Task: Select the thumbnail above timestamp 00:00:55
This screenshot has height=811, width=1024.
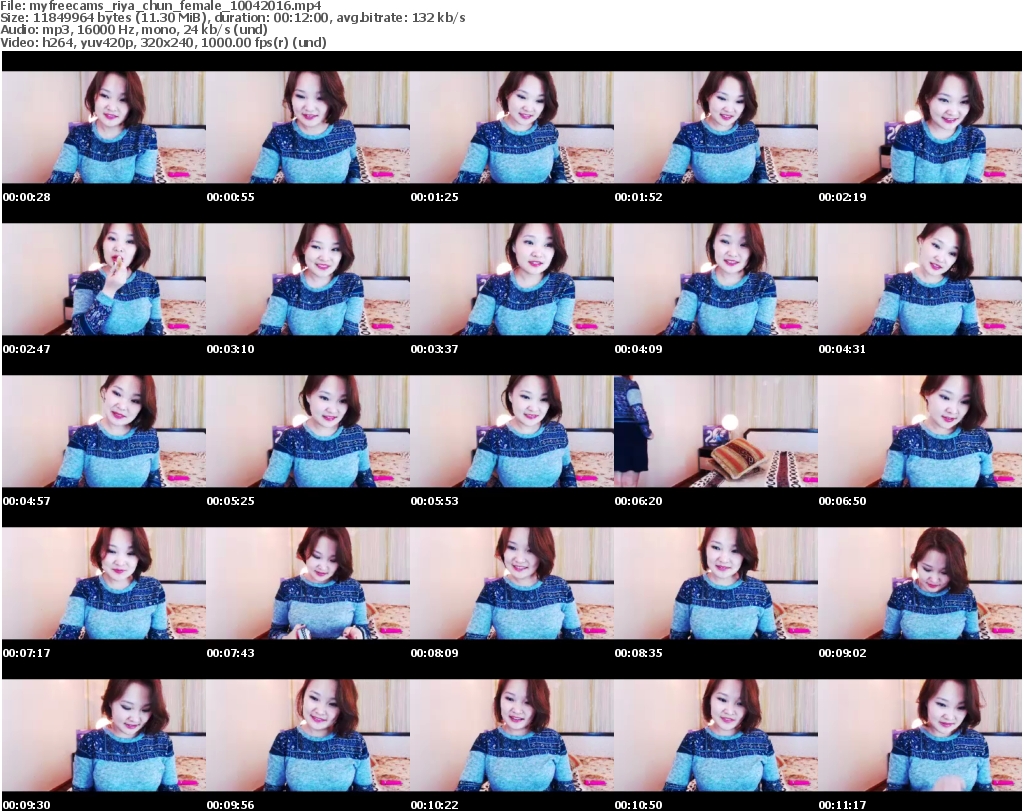Action: [x=308, y=127]
